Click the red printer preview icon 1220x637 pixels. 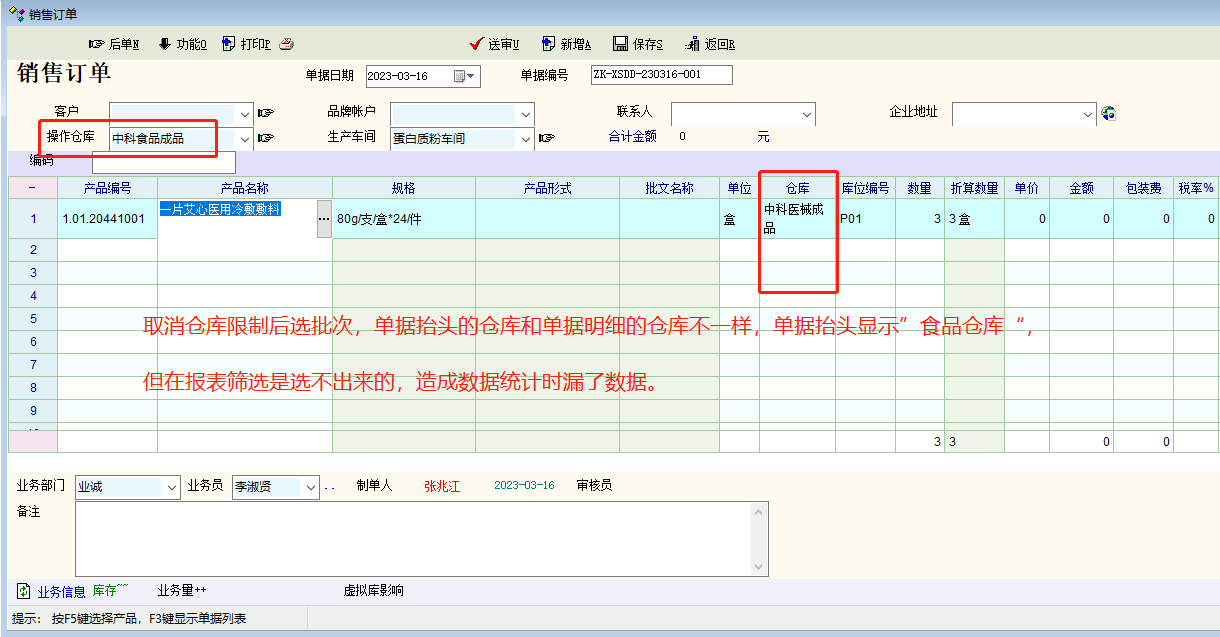pos(286,44)
